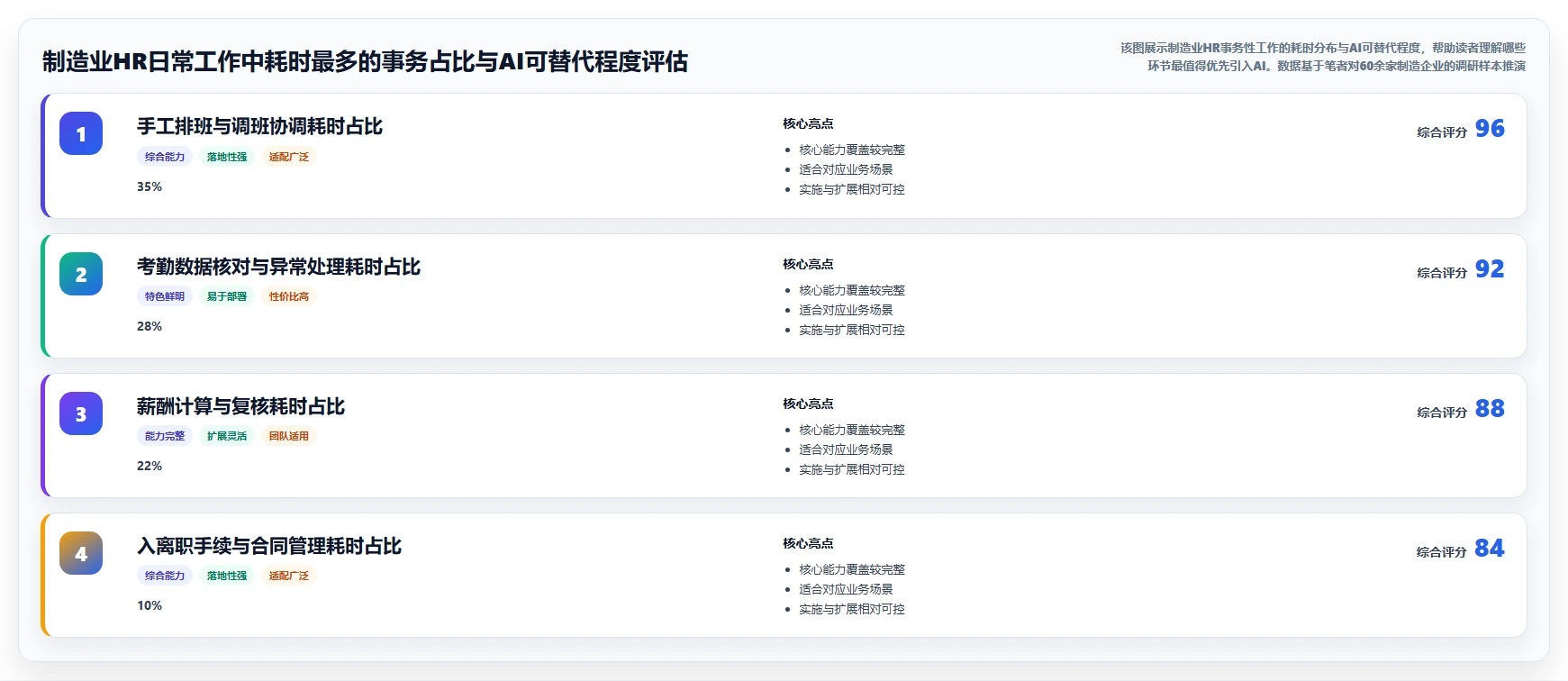Click the main page heading
Screen dimensions: 1568x681
[x=366, y=61]
